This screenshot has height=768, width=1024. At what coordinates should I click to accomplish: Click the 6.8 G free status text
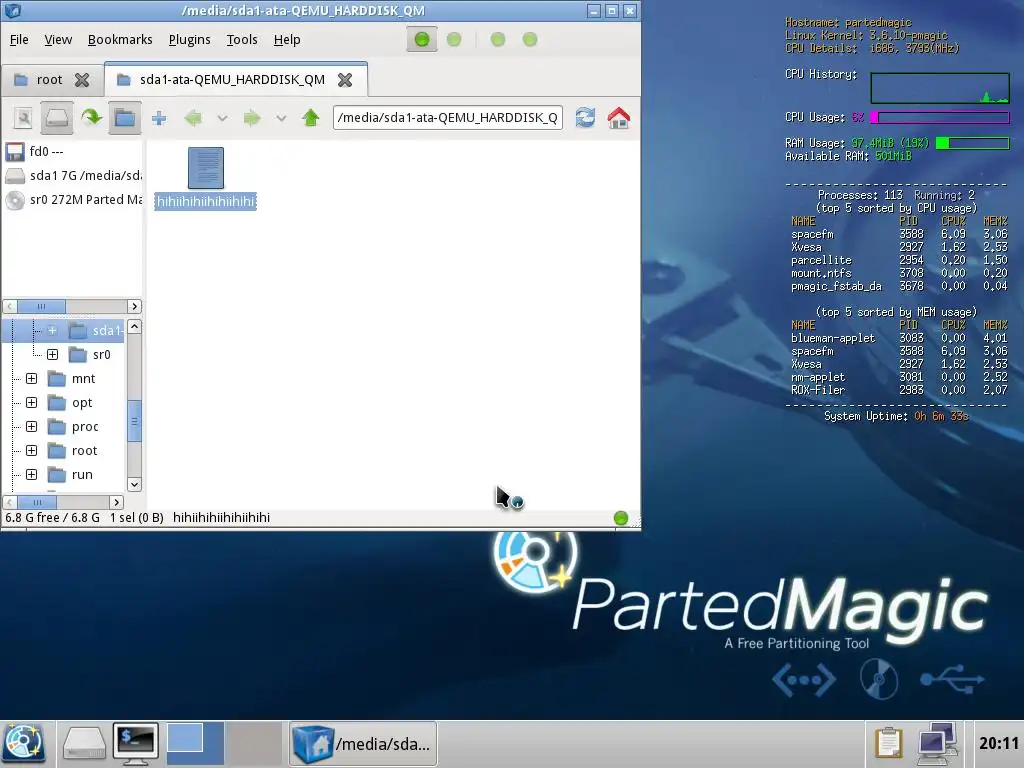tap(52, 518)
